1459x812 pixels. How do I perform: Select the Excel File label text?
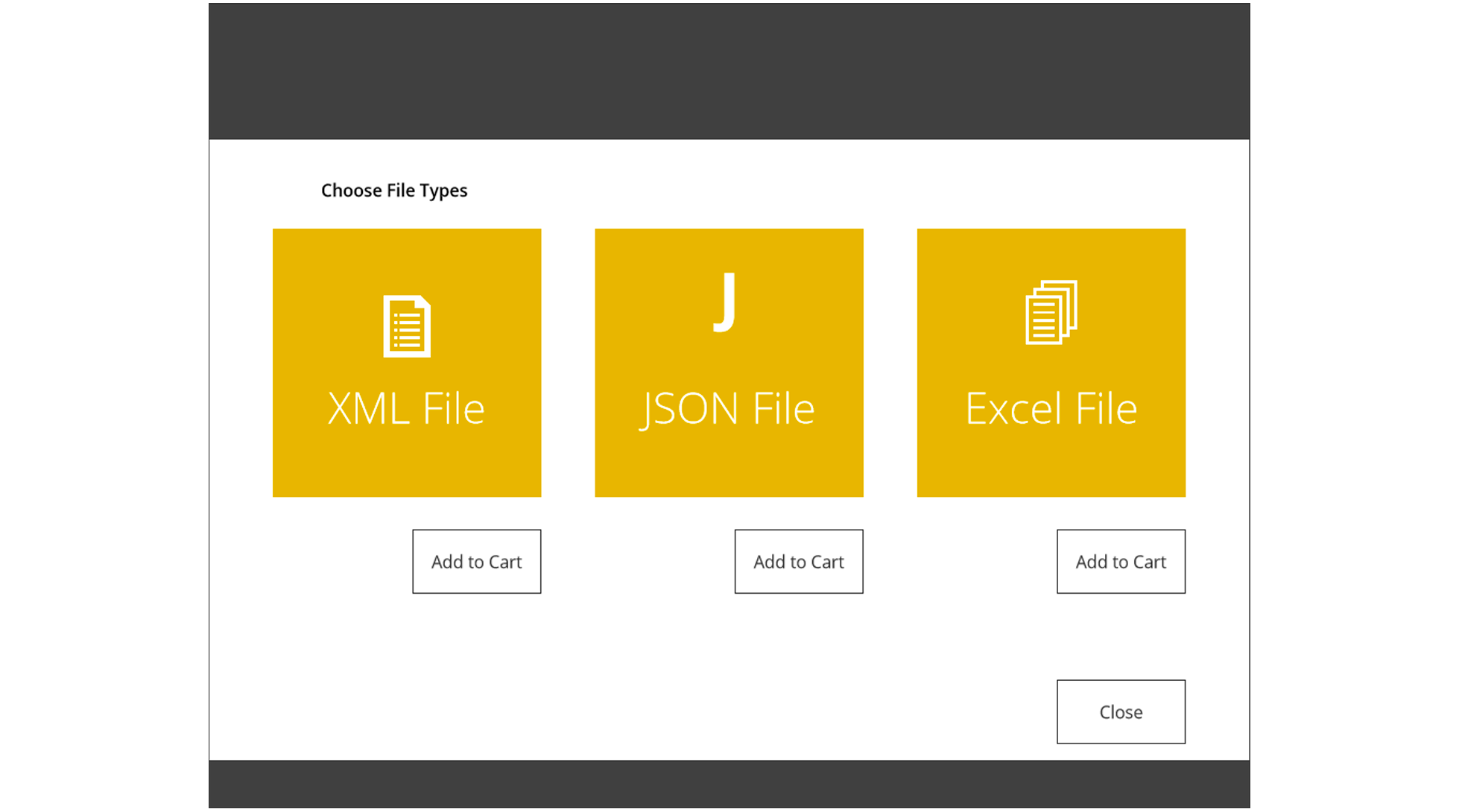pos(1051,408)
